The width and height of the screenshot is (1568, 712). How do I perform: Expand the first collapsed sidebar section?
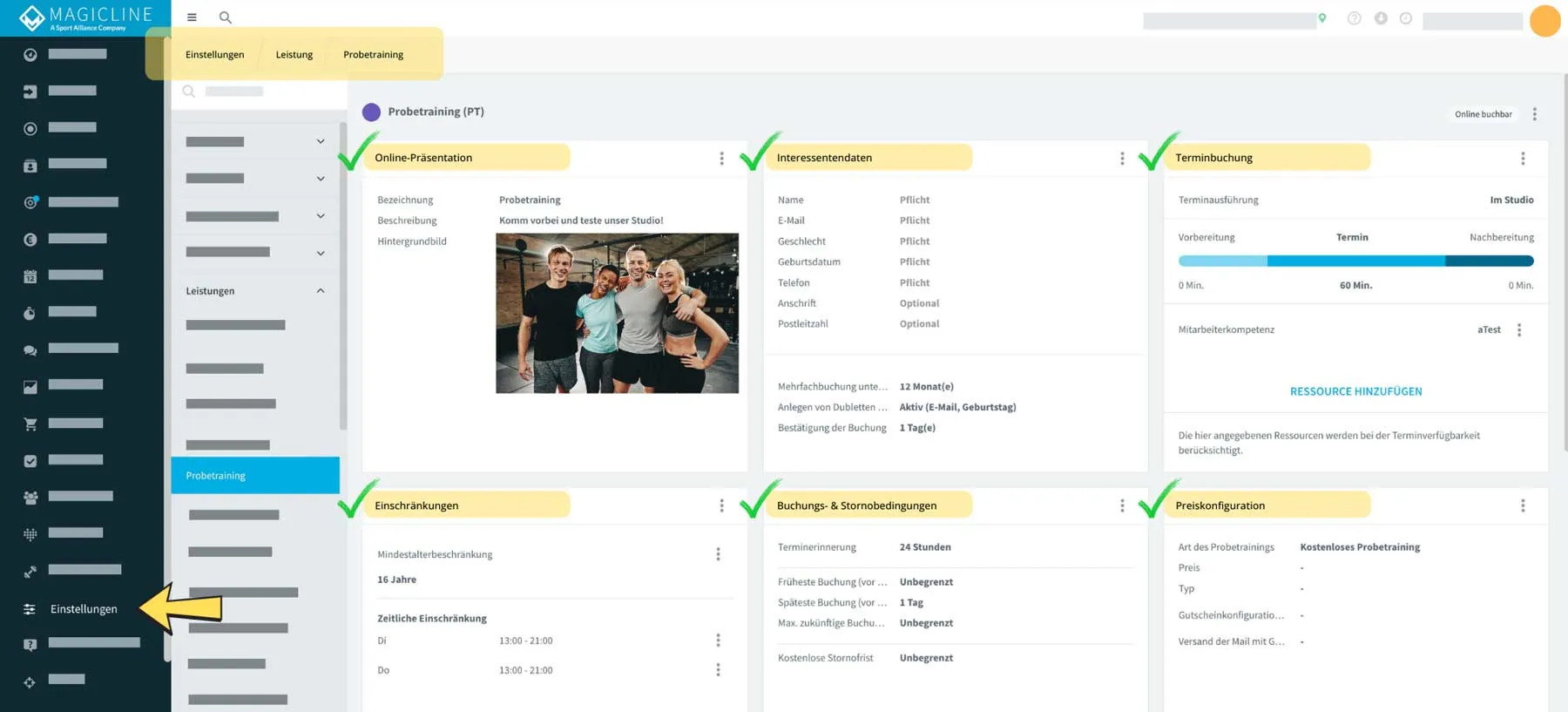pyautogui.click(x=321, y=142)
